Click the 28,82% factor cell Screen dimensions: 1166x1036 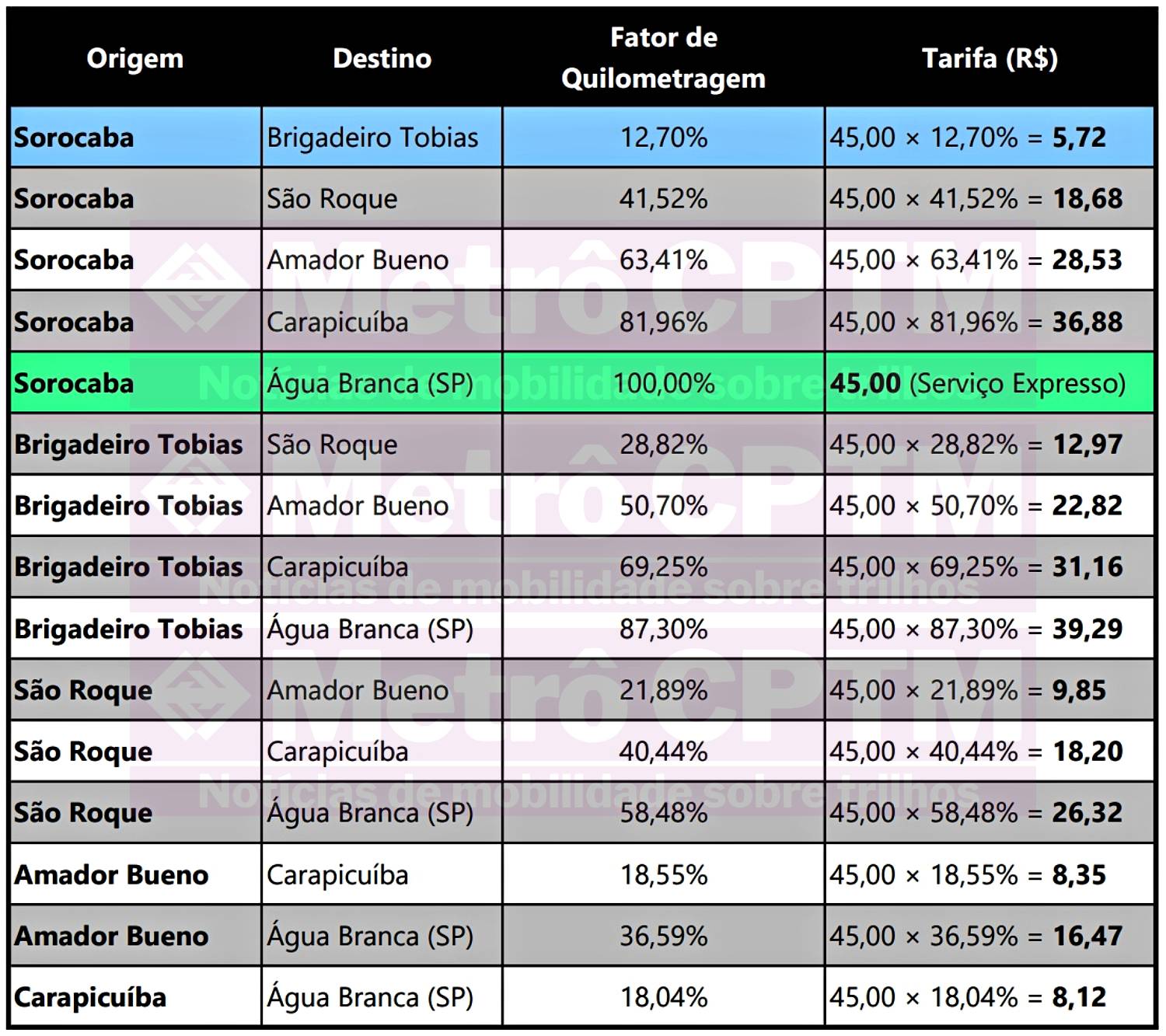(663, 445)
